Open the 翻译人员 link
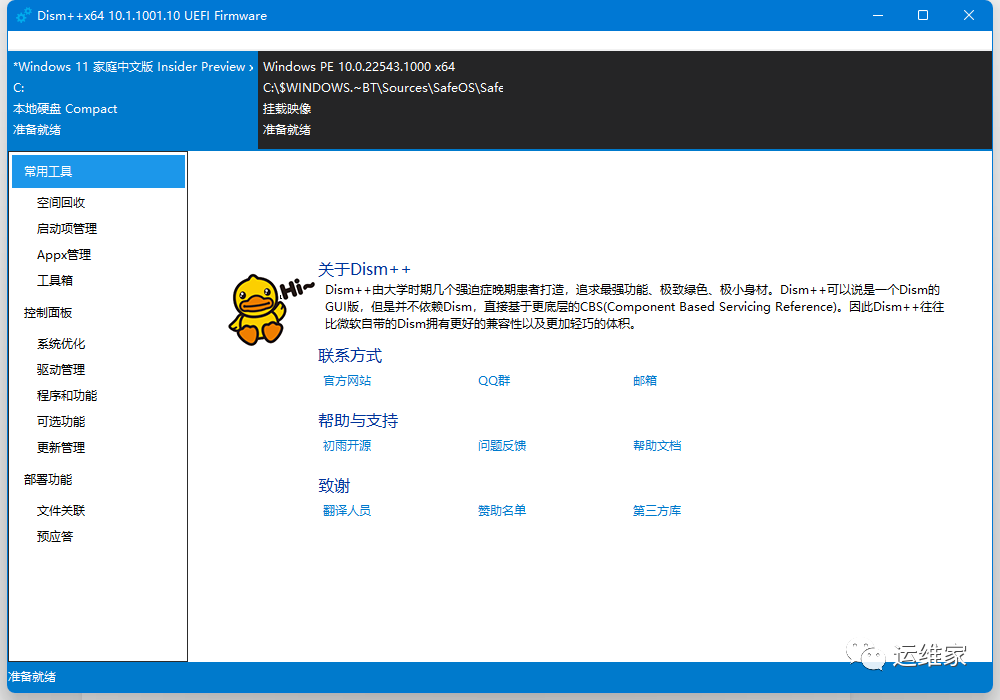 point(347,511)
